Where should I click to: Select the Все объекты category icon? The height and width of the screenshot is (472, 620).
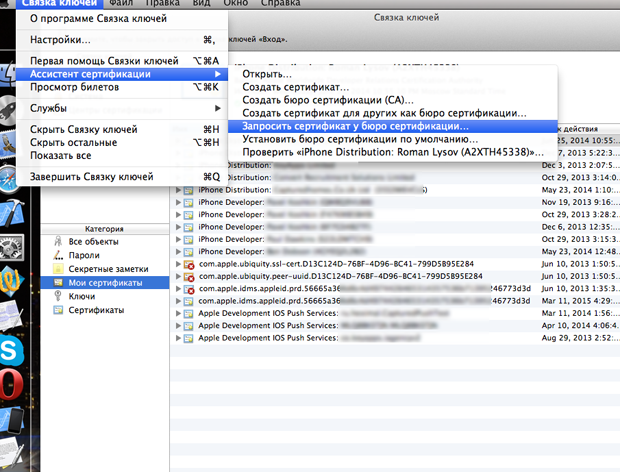pos(58,242)
